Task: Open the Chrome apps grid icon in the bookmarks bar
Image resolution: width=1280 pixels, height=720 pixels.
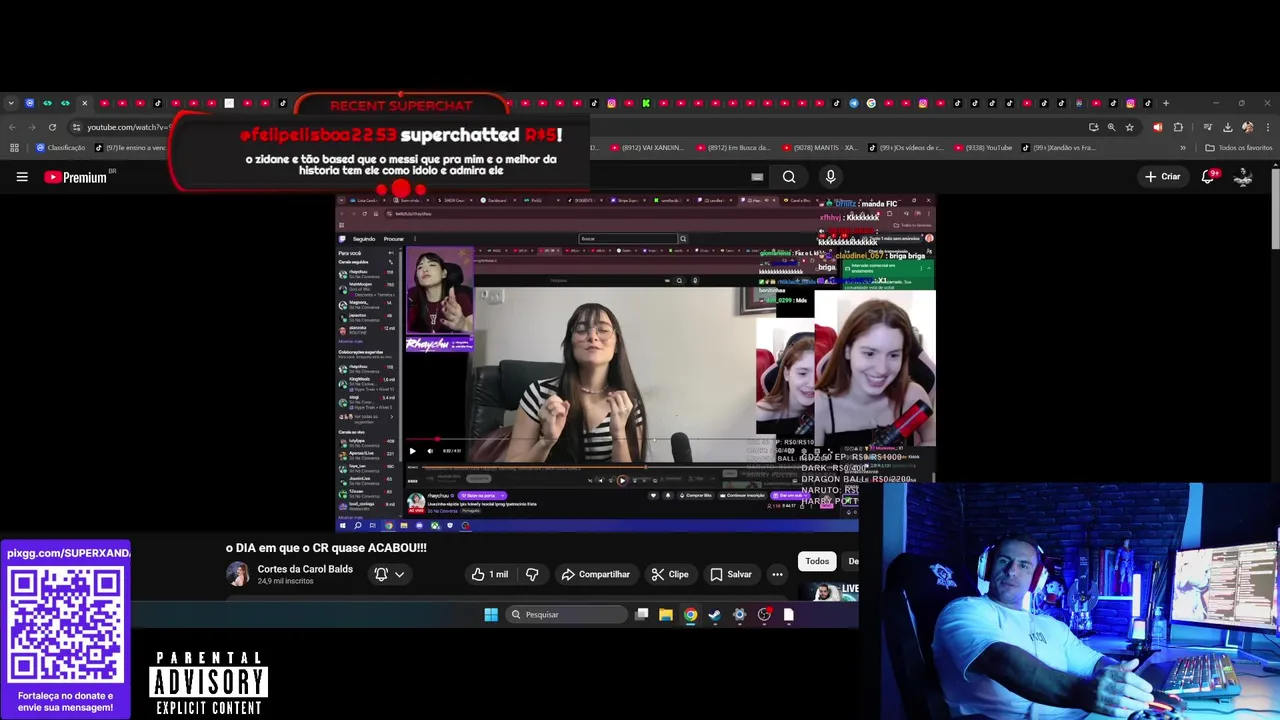Action: [x=14, y=148]
